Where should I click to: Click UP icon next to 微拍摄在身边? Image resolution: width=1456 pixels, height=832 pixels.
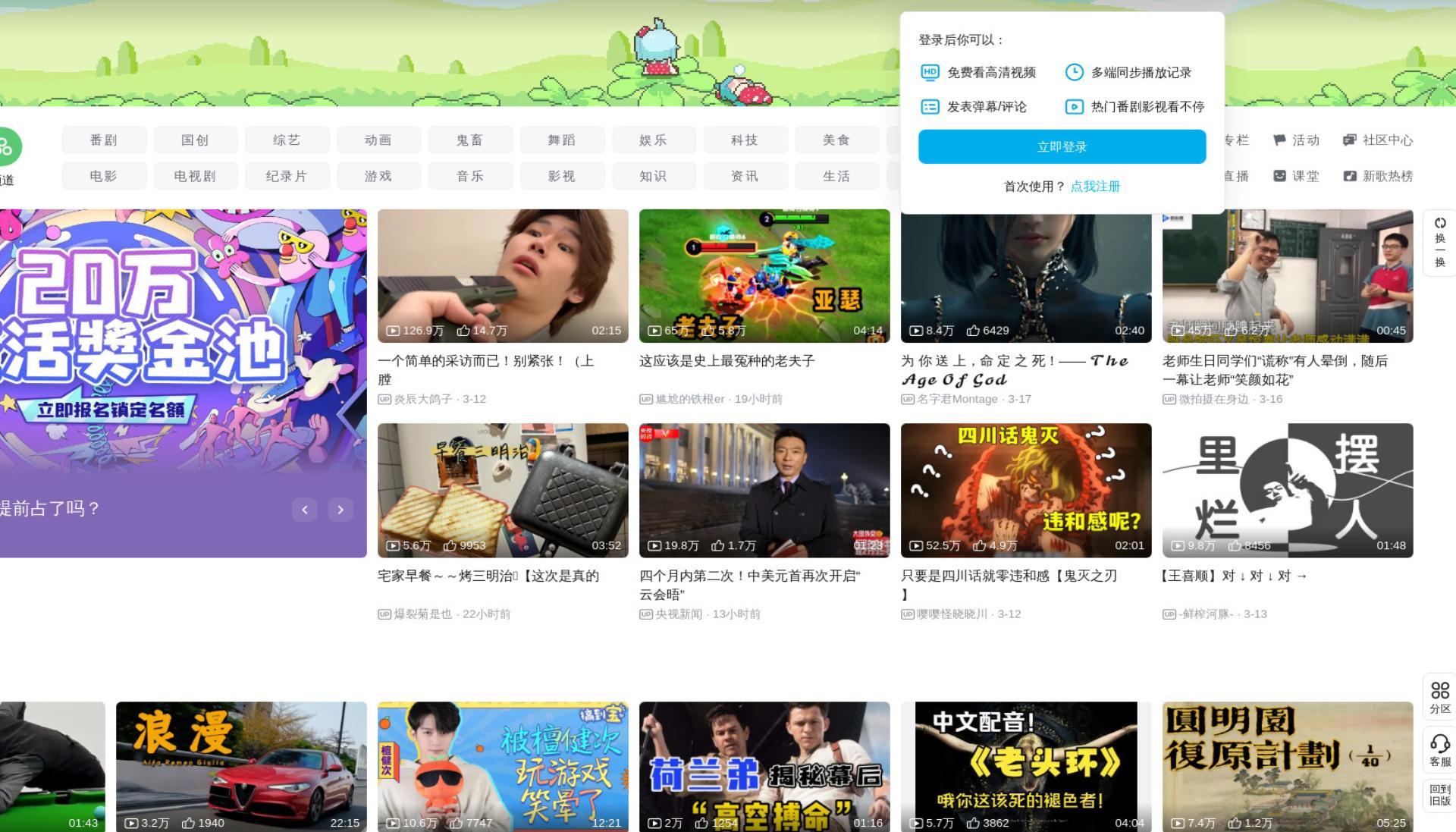tap(1169, 399)
